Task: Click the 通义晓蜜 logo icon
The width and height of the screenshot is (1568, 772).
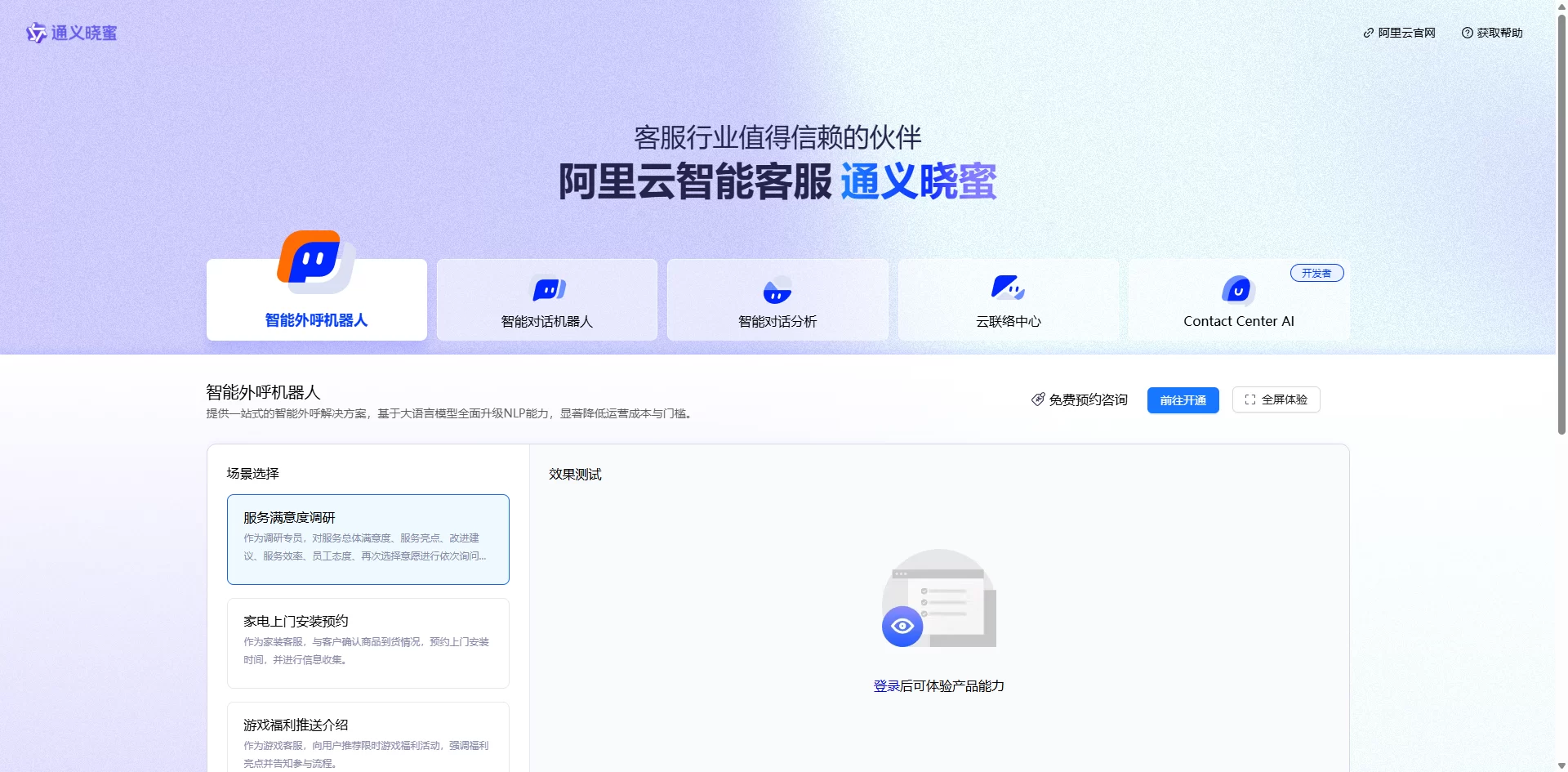Action: [x=36, y=33]
